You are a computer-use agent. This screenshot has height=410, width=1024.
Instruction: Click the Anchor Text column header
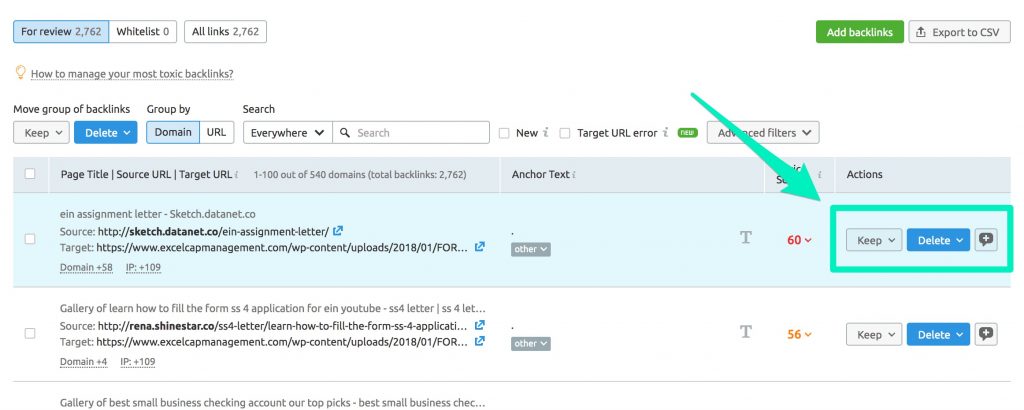pos(541,174)
